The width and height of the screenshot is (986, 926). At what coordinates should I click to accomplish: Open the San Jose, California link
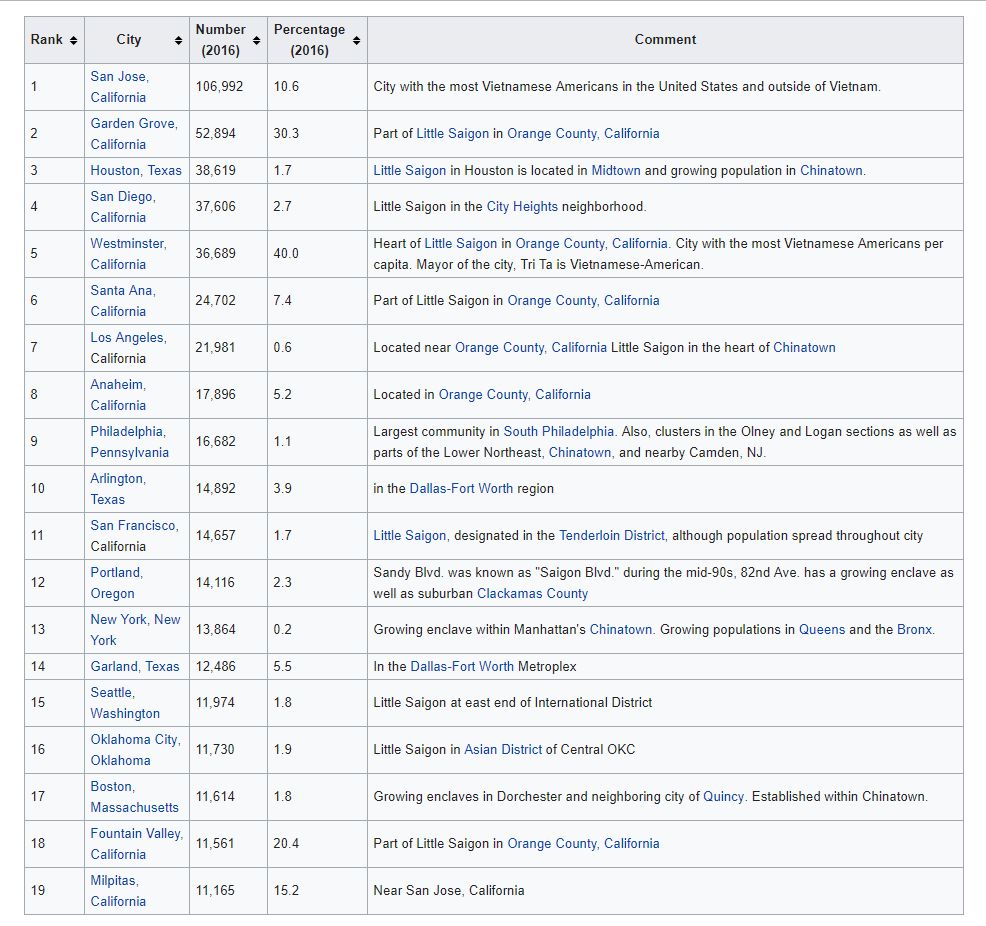pyautogui.click(x=119, y=86)
